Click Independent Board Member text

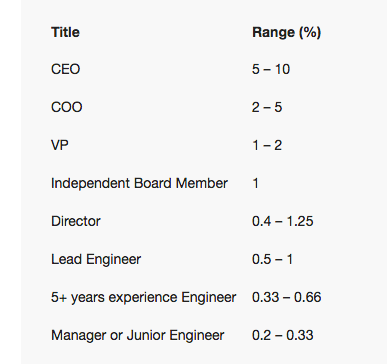coord(139,183)
